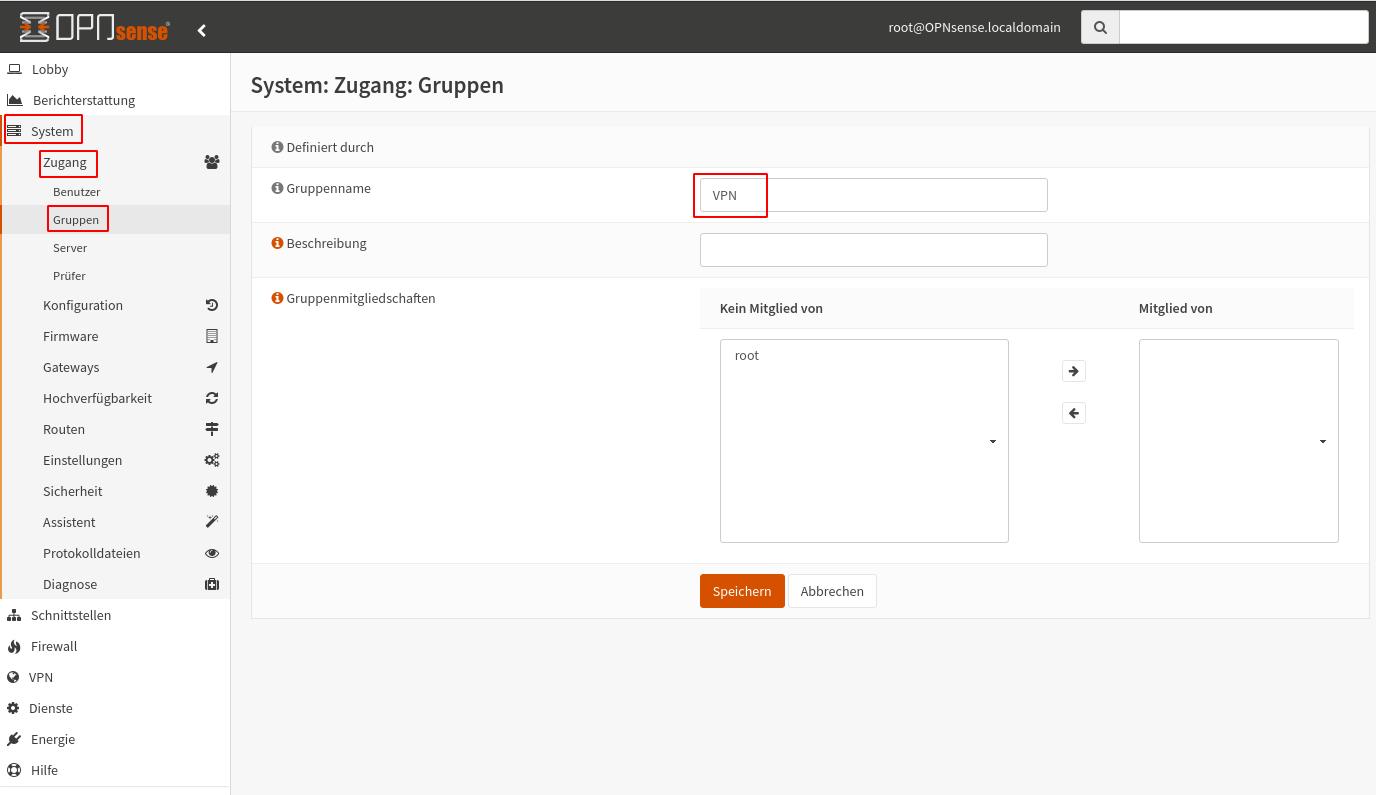Expand the Schnittstellen menu section
The width and height of the screenshot is (1376, 795).
[70, 615]
